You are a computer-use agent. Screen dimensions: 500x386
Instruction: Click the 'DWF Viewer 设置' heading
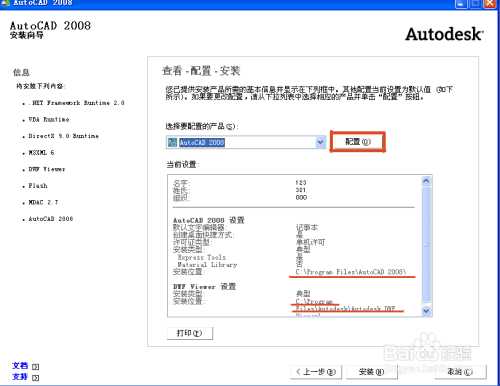point(204,287)
